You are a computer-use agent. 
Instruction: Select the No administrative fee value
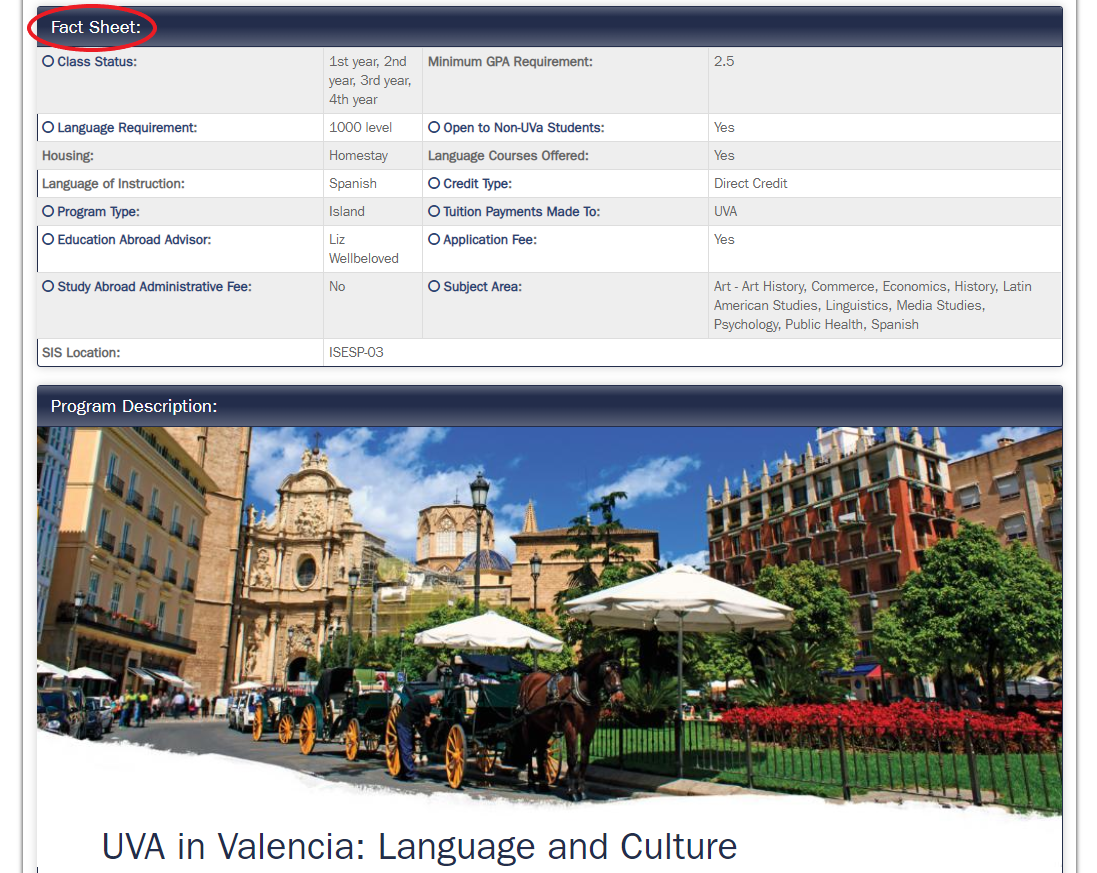click(x=337, y=286)
